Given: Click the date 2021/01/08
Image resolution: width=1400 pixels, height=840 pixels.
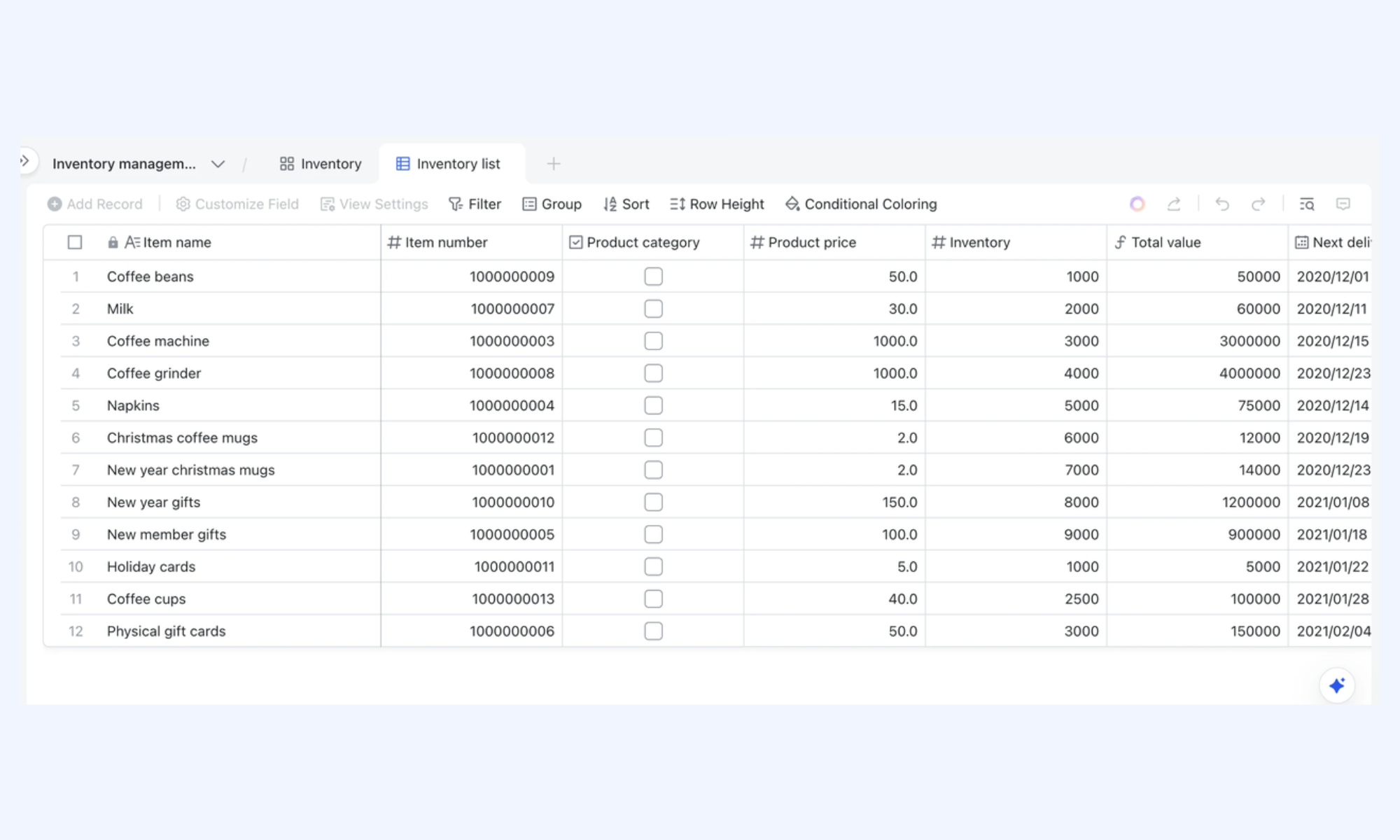Looking at the screenshot, I should point(1333,502).
